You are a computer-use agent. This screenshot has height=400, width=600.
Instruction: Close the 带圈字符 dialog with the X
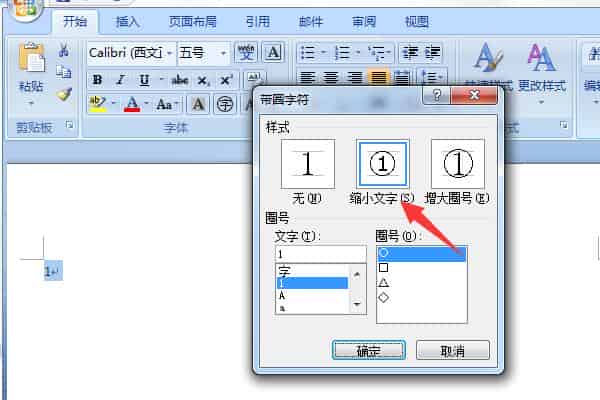coord(474,95)
